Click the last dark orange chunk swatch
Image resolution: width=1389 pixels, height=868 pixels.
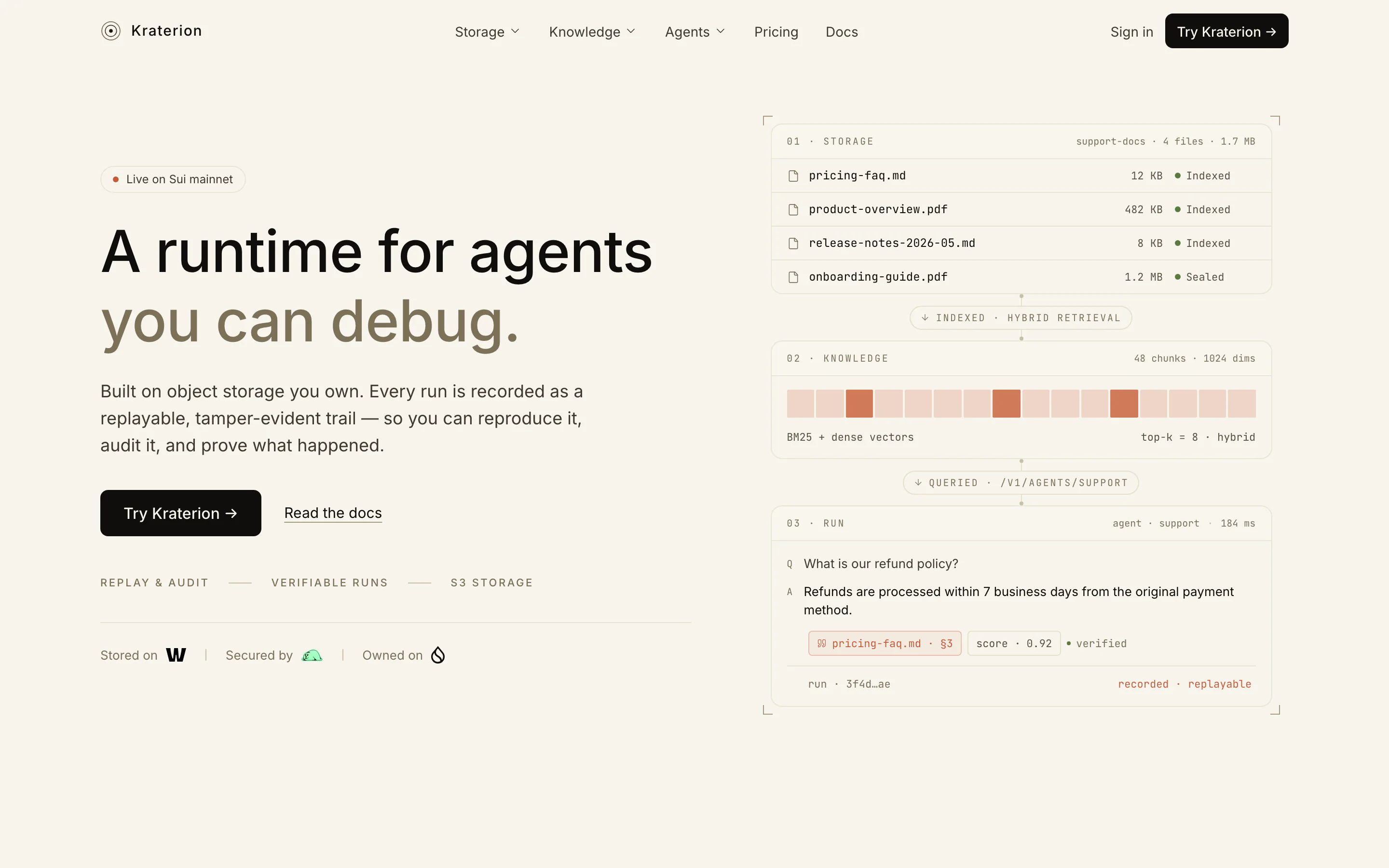[x=1124, y=403]
